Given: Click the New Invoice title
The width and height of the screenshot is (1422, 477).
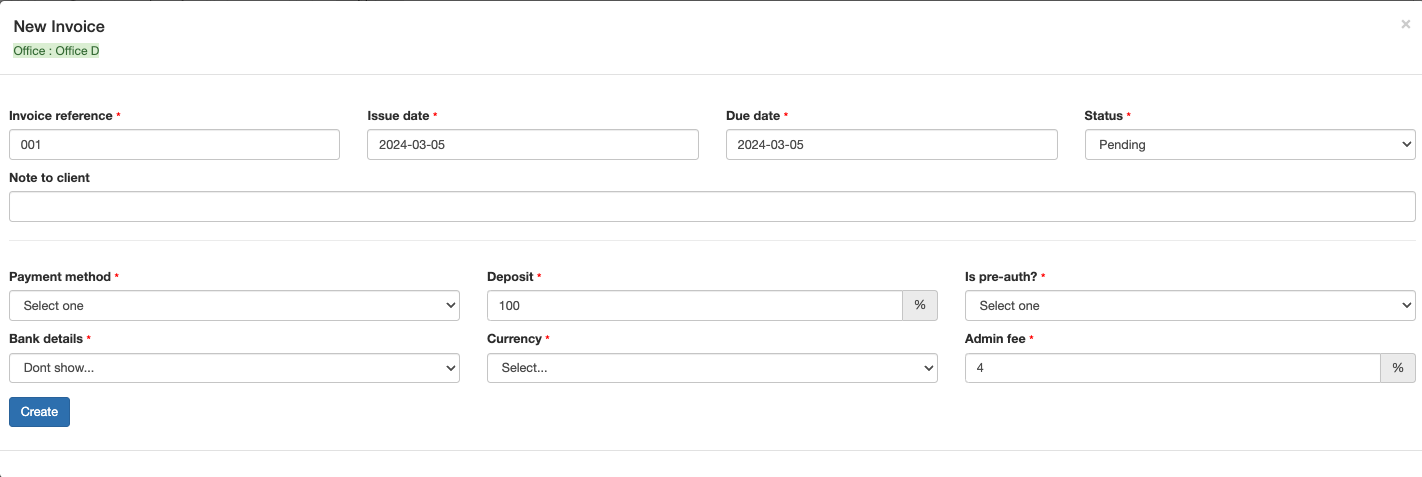Looking at the screenshot, I should [x=59, y=27].
